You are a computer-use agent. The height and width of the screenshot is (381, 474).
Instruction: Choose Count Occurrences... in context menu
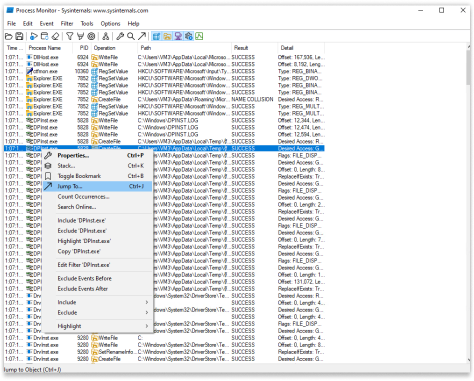pos(98,197)
